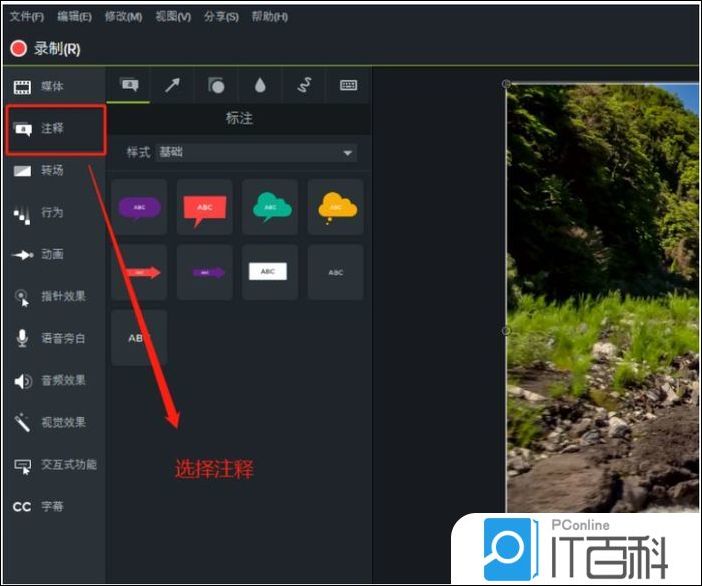702x586 pixels.
Task: Open the 转场 transitions panel
Action: click(55, 171)
